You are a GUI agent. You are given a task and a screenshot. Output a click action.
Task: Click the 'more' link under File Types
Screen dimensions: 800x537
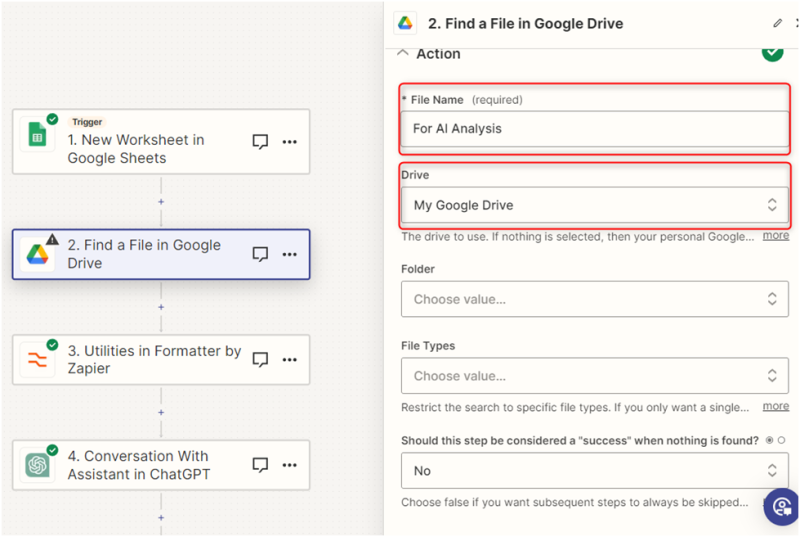pyautogui.click(x=775, y=407)
